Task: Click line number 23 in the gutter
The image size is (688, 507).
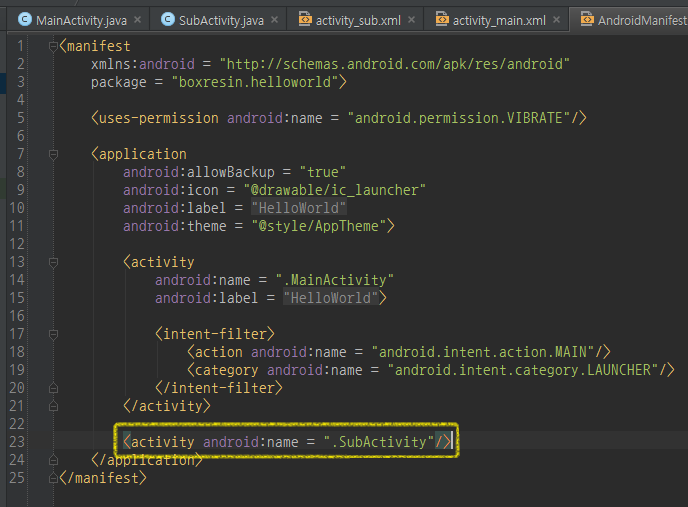Action: [17, 442]
